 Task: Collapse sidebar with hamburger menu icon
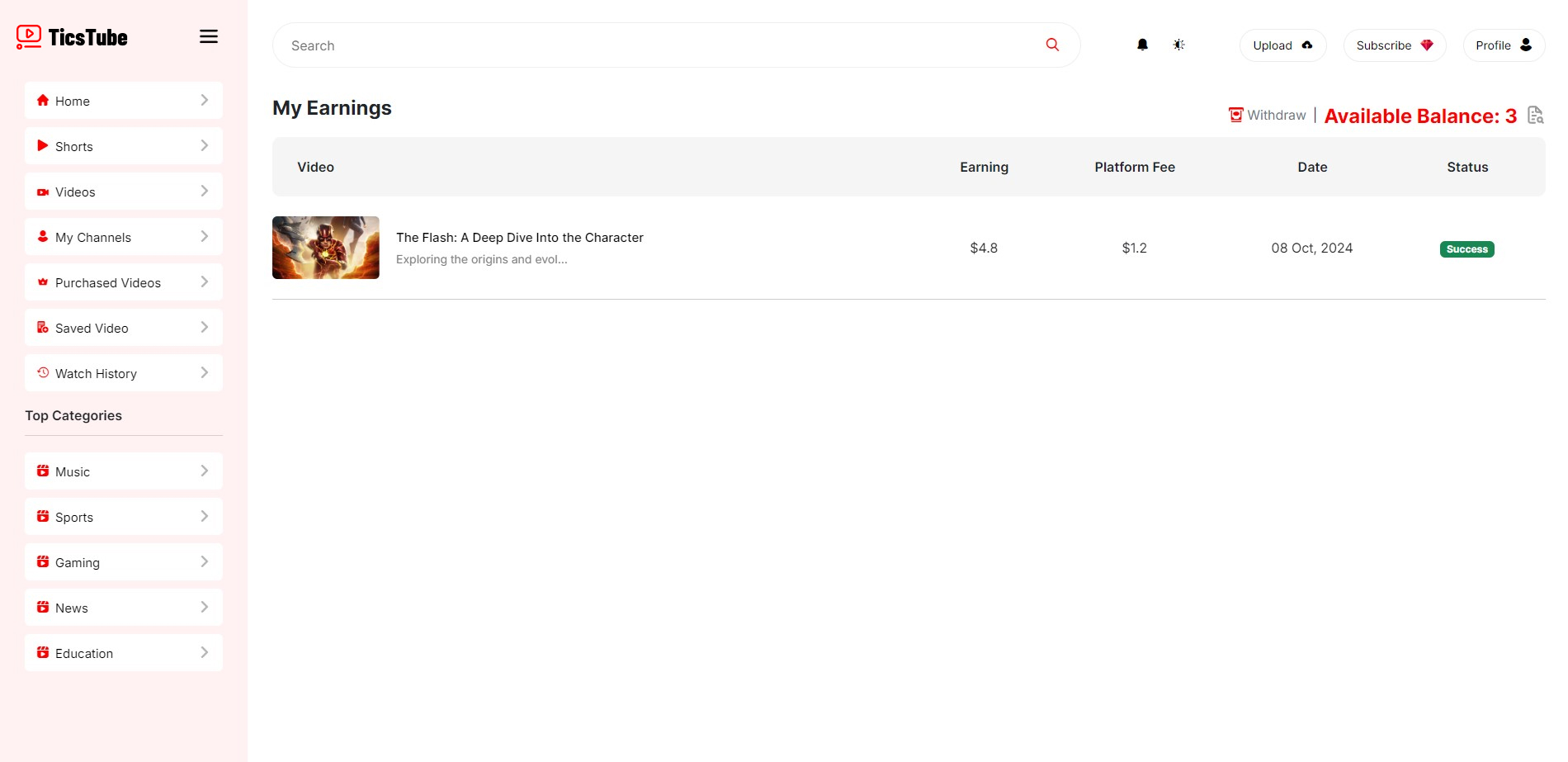pyautogui.click(x=209, y=36)
